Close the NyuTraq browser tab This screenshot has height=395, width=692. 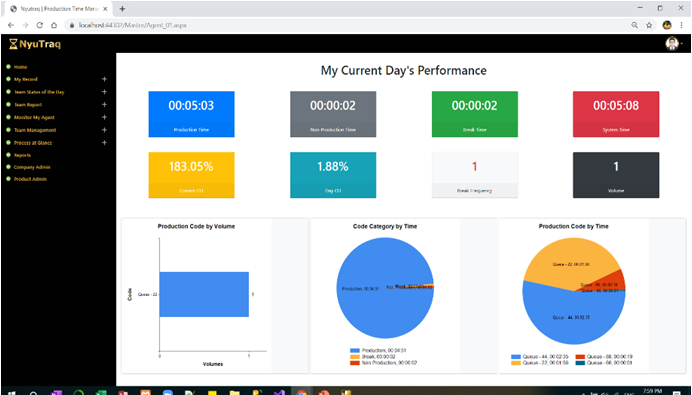105,9
